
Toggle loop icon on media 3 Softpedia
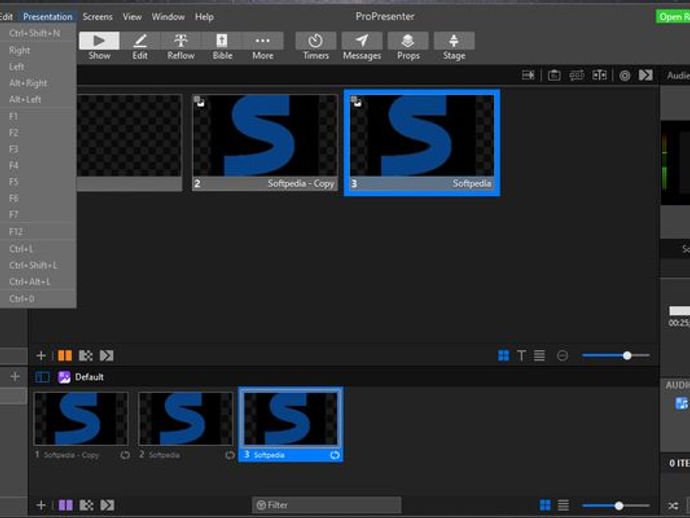tap(335, 455)
